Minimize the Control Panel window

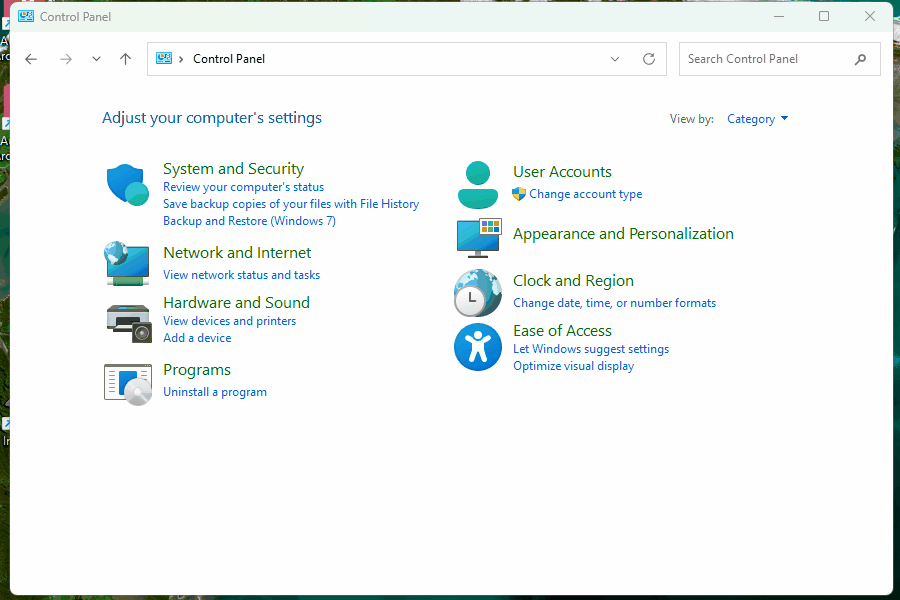point(778,16)
